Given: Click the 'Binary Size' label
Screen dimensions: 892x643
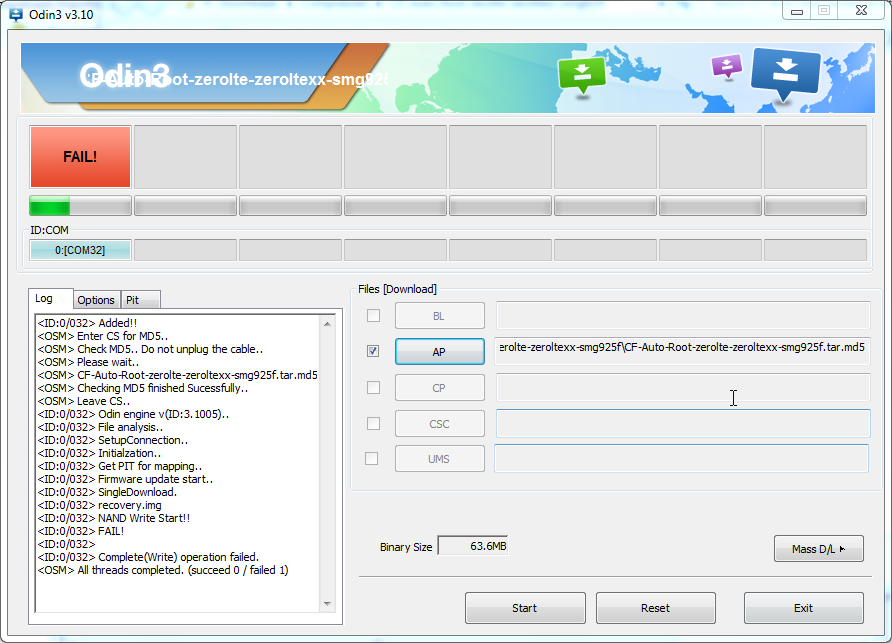Looking at the screenshot, I should (x=406, y=547).
